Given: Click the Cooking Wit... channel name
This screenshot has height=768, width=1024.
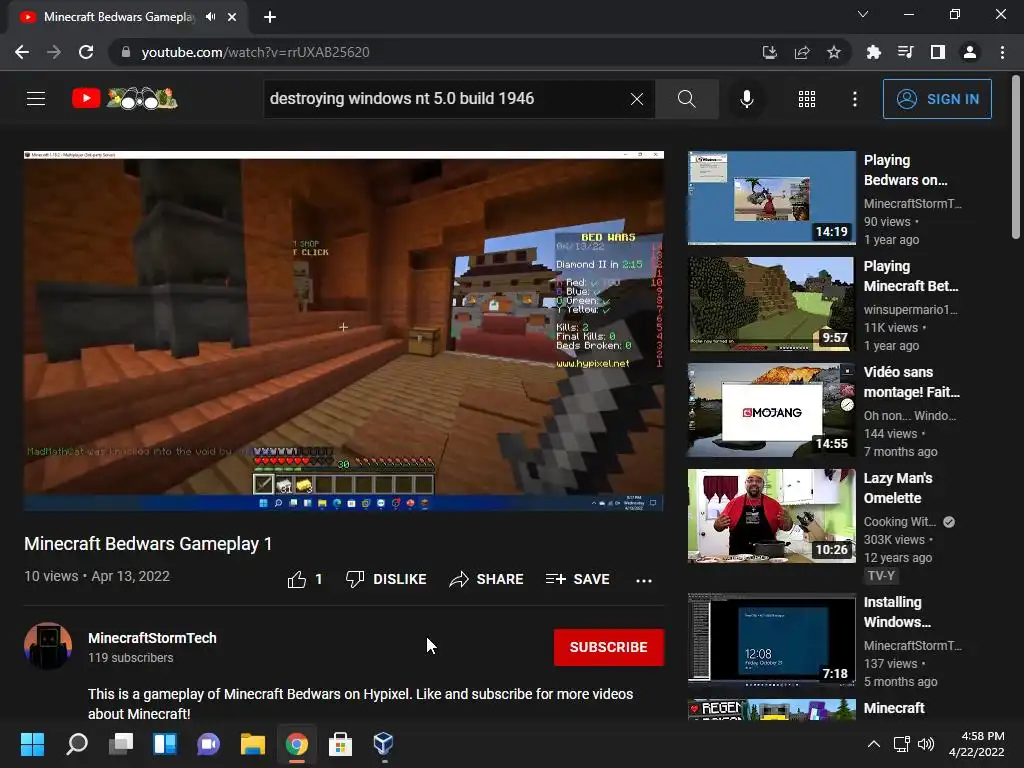Looking at the screenshot, I should 900,522.
